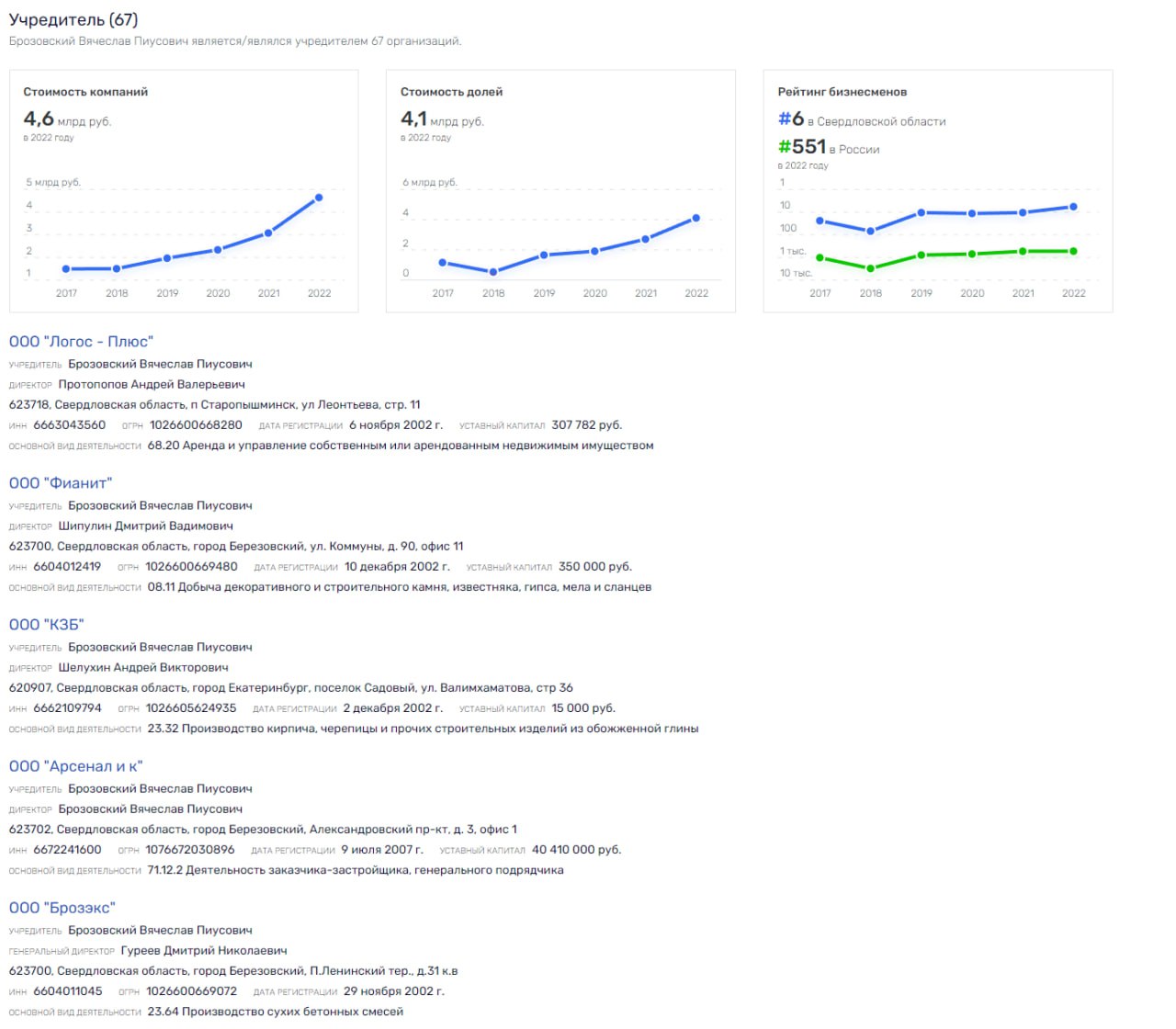Click the ОГРН 1026600668280 value
This screenshot has height=1029, width=1176.
tap(196, 425)
